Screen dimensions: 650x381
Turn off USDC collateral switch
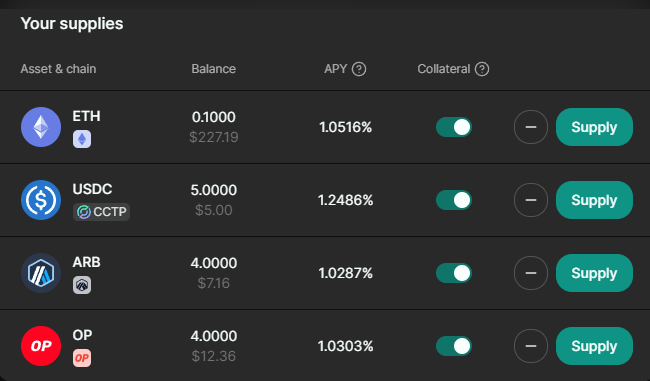click(454, 200)
